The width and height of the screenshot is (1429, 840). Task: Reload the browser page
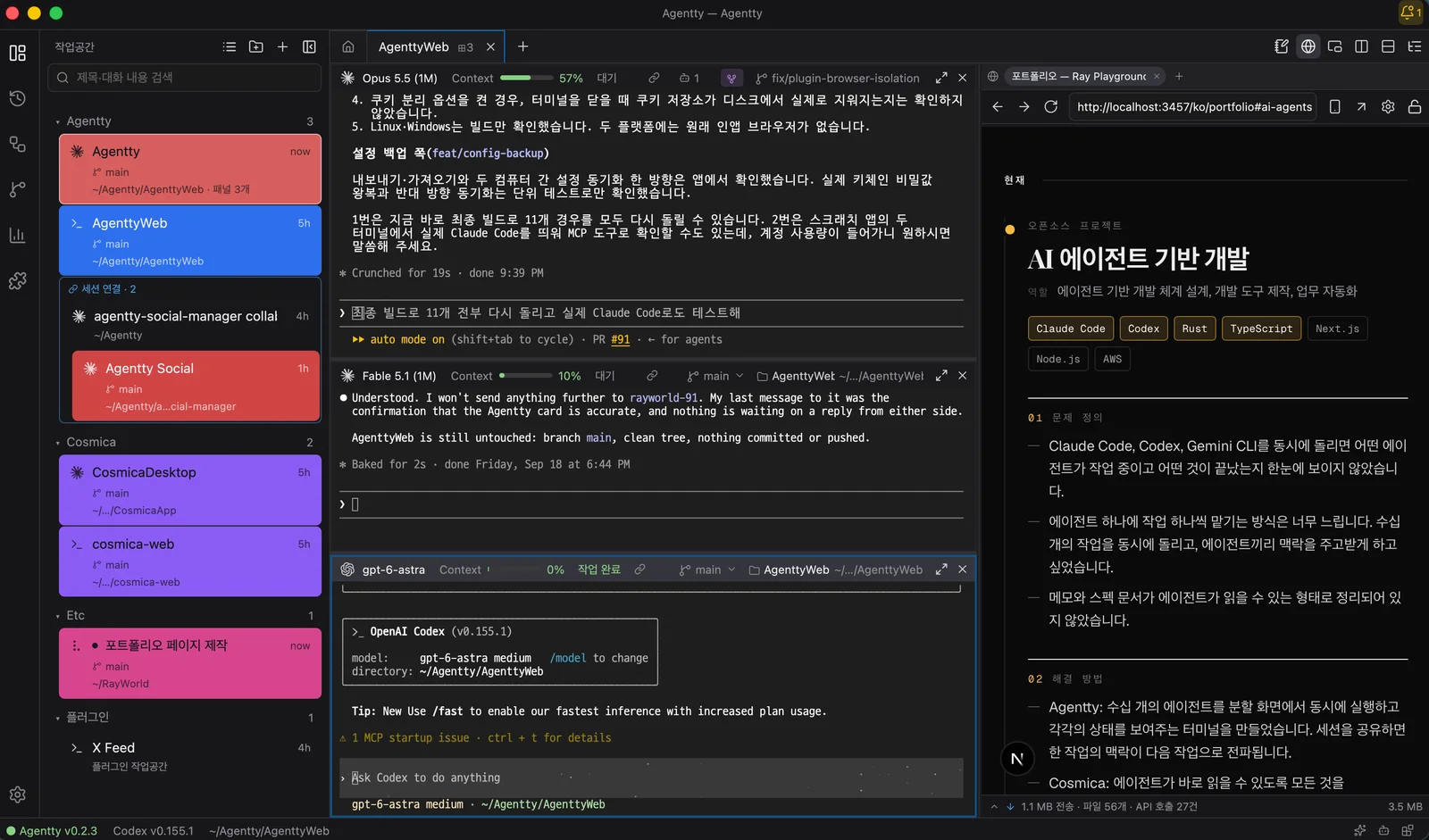(x=1051, y=106)
